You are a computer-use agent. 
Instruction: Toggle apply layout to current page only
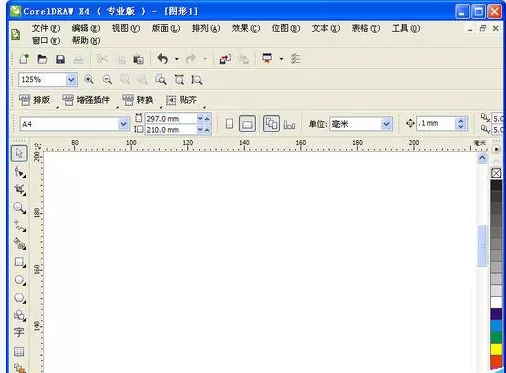click(x=289, y=125)
